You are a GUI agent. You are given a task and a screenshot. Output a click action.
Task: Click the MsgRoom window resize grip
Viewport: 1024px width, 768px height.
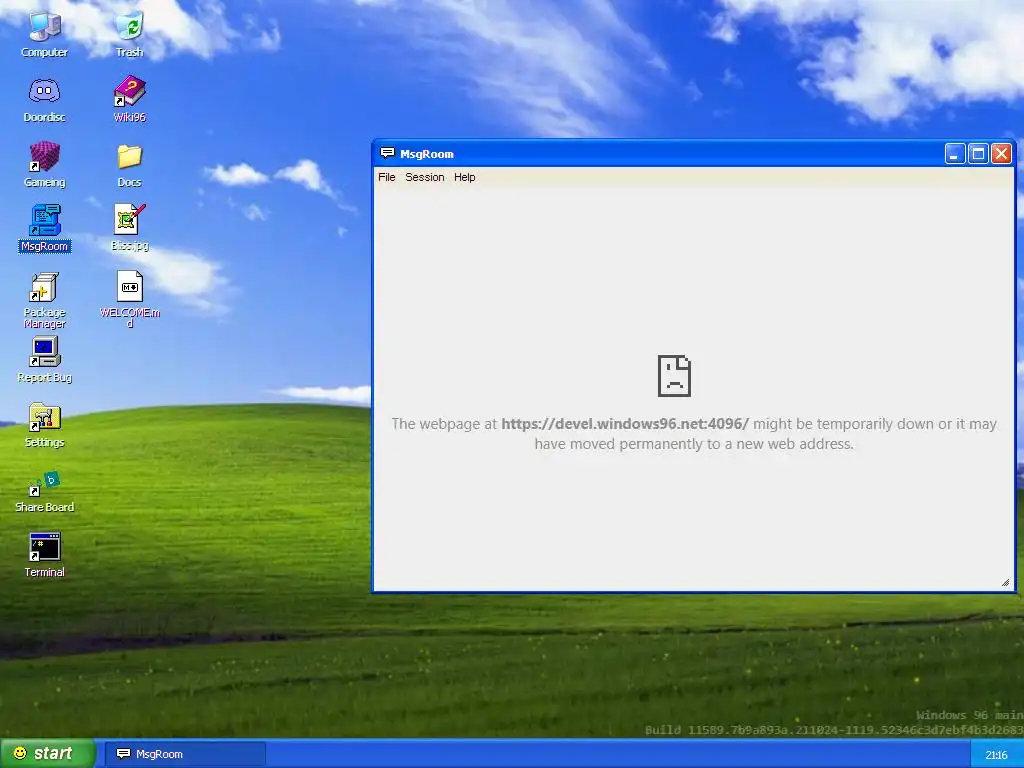coord(1006,583)
